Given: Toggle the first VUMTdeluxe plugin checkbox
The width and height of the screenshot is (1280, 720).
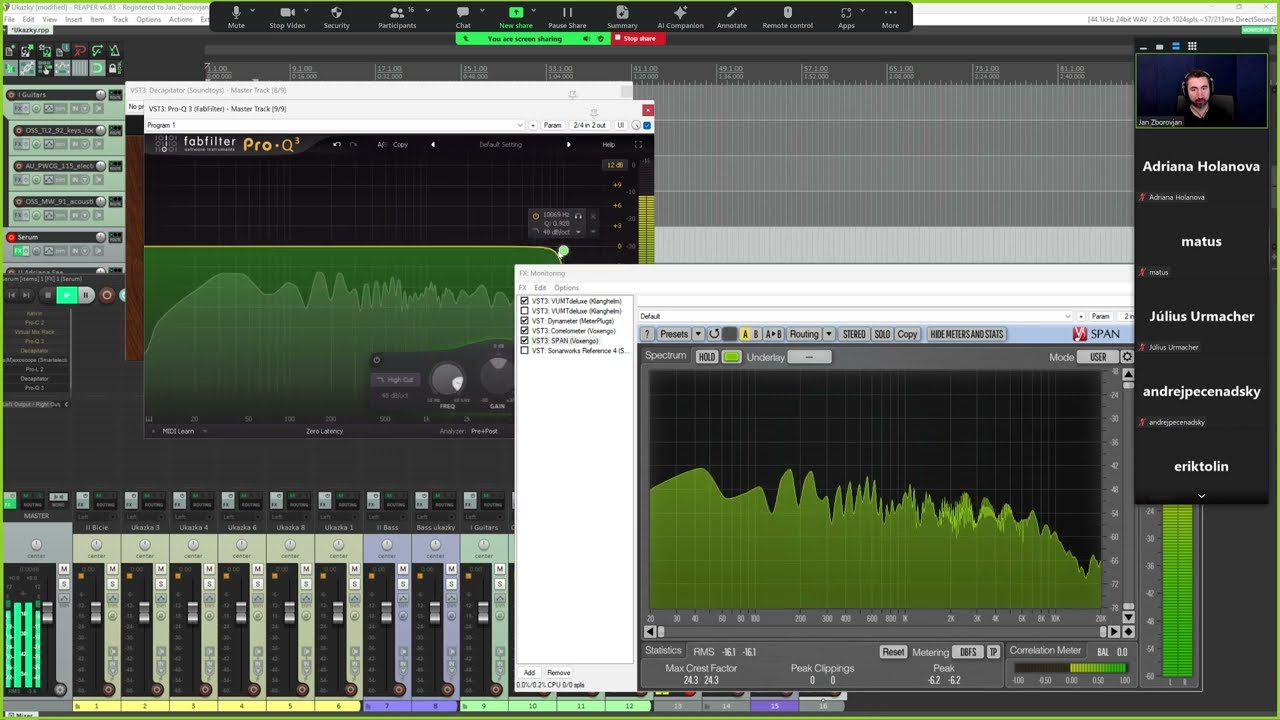Looking at the screenshot, I should [525, 301].
